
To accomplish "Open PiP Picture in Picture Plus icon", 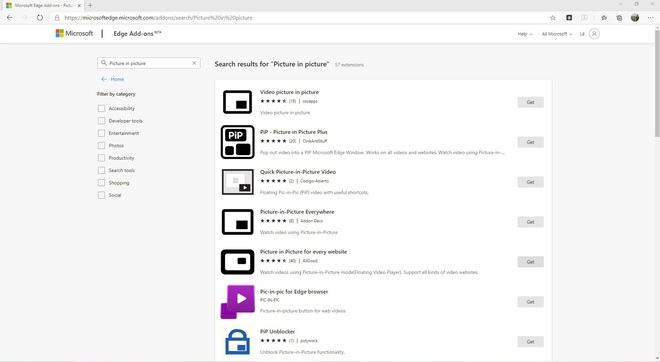I will click(237, 142).
